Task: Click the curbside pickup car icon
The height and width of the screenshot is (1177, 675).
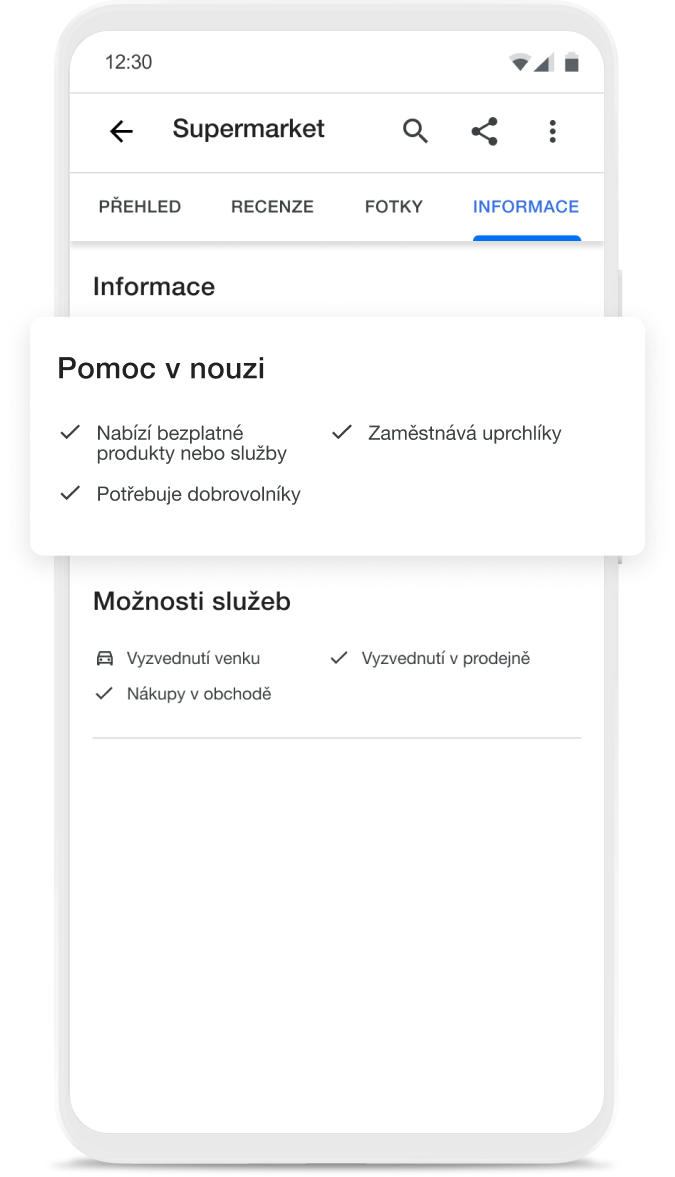Action: click(105, 658)
